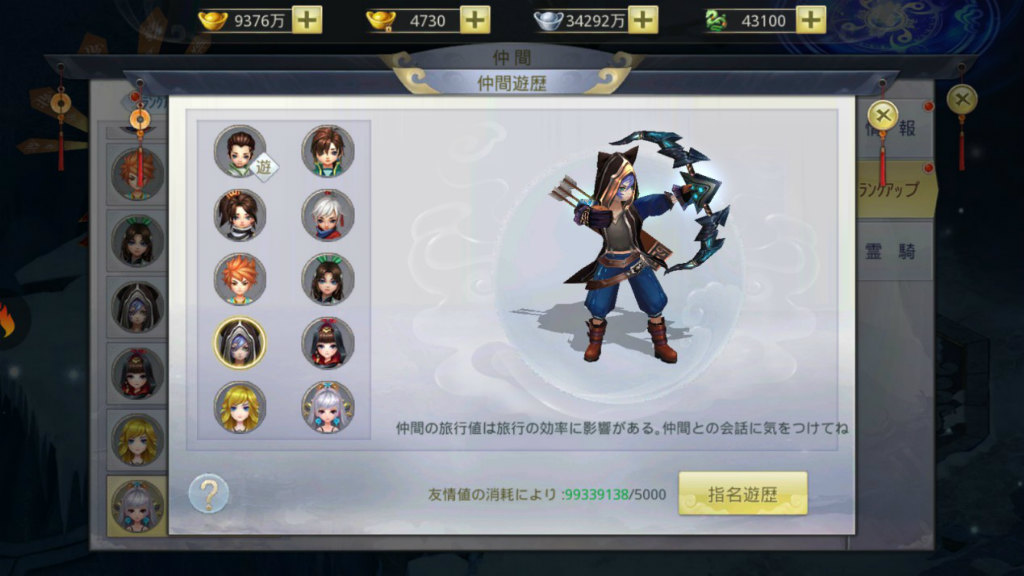Choose orange spiky-haired companion in grid

(x=240, y=280)
